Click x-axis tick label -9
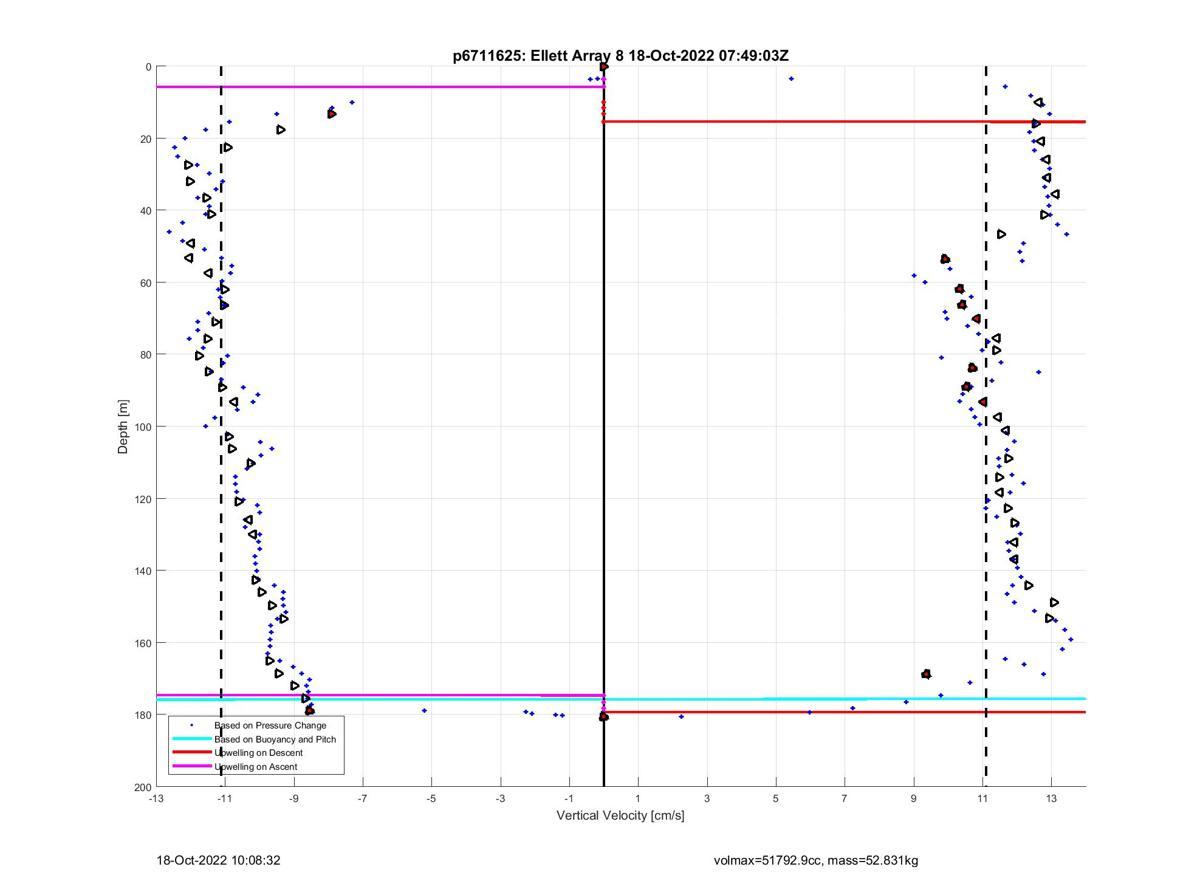1200x885 pixels. (294, 798)
